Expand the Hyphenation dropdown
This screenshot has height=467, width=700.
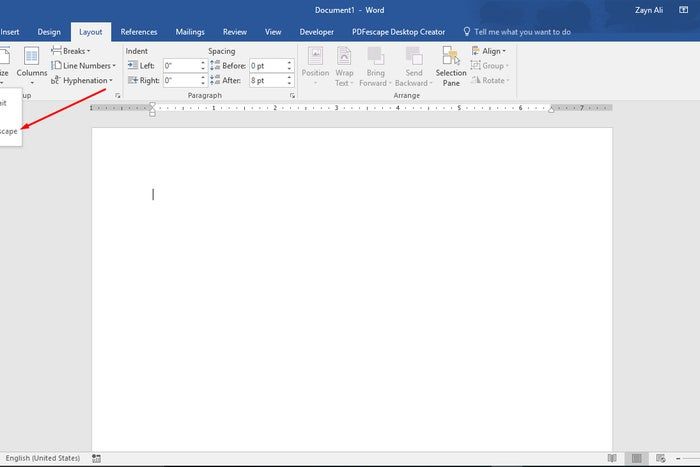(x=82, y=80)
